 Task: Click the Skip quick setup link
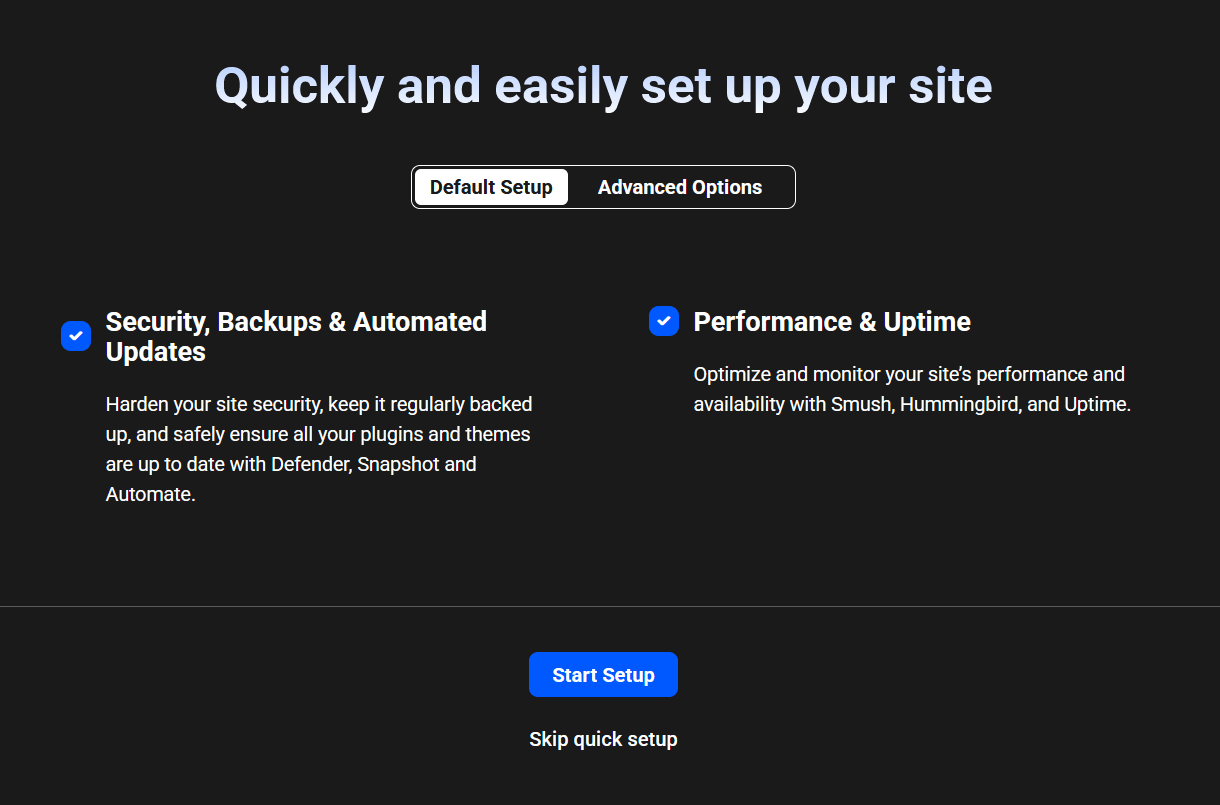[x=603, y=739]
